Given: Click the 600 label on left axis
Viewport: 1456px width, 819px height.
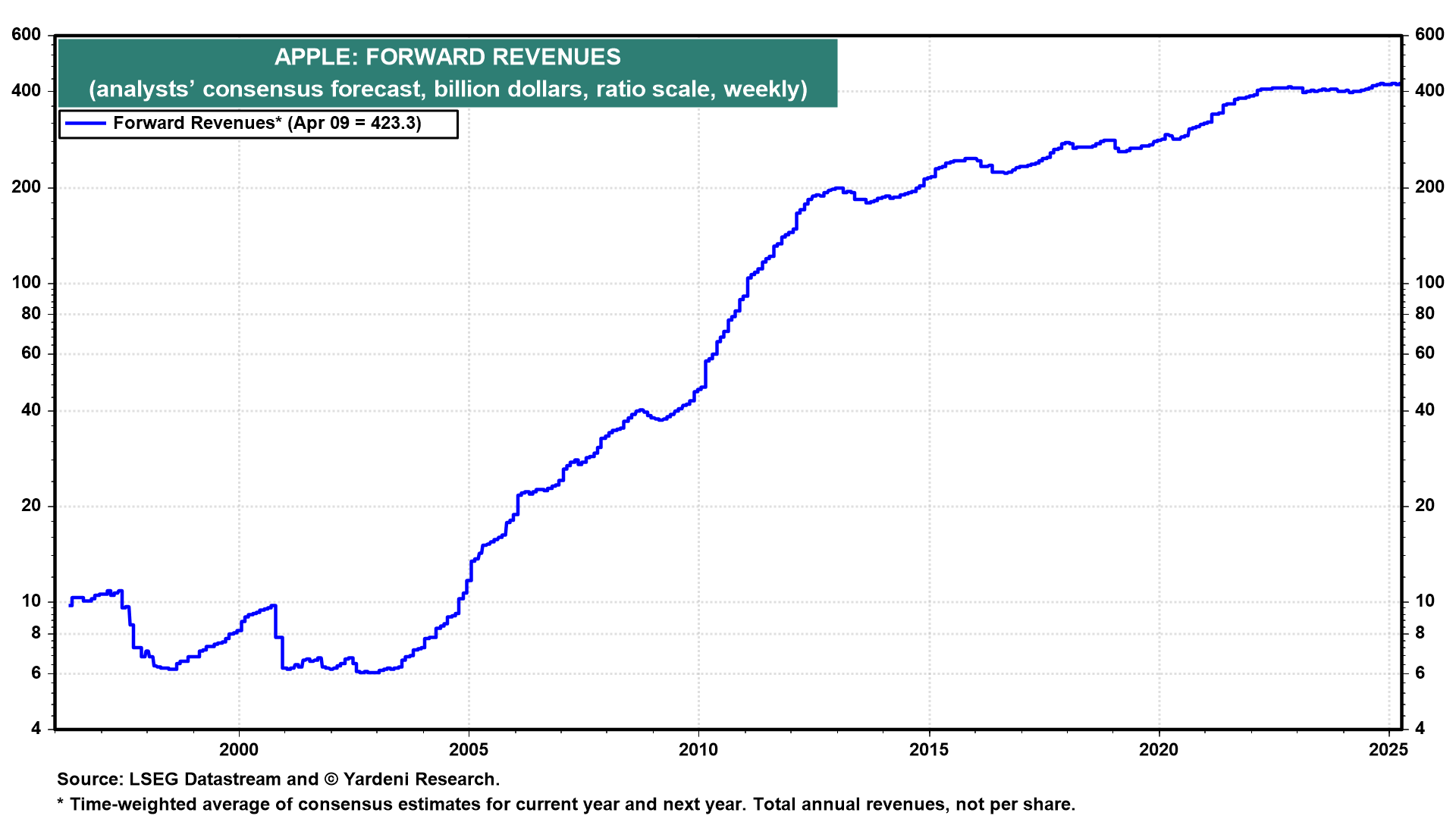Looking at the screenshot, I should 27,35.
